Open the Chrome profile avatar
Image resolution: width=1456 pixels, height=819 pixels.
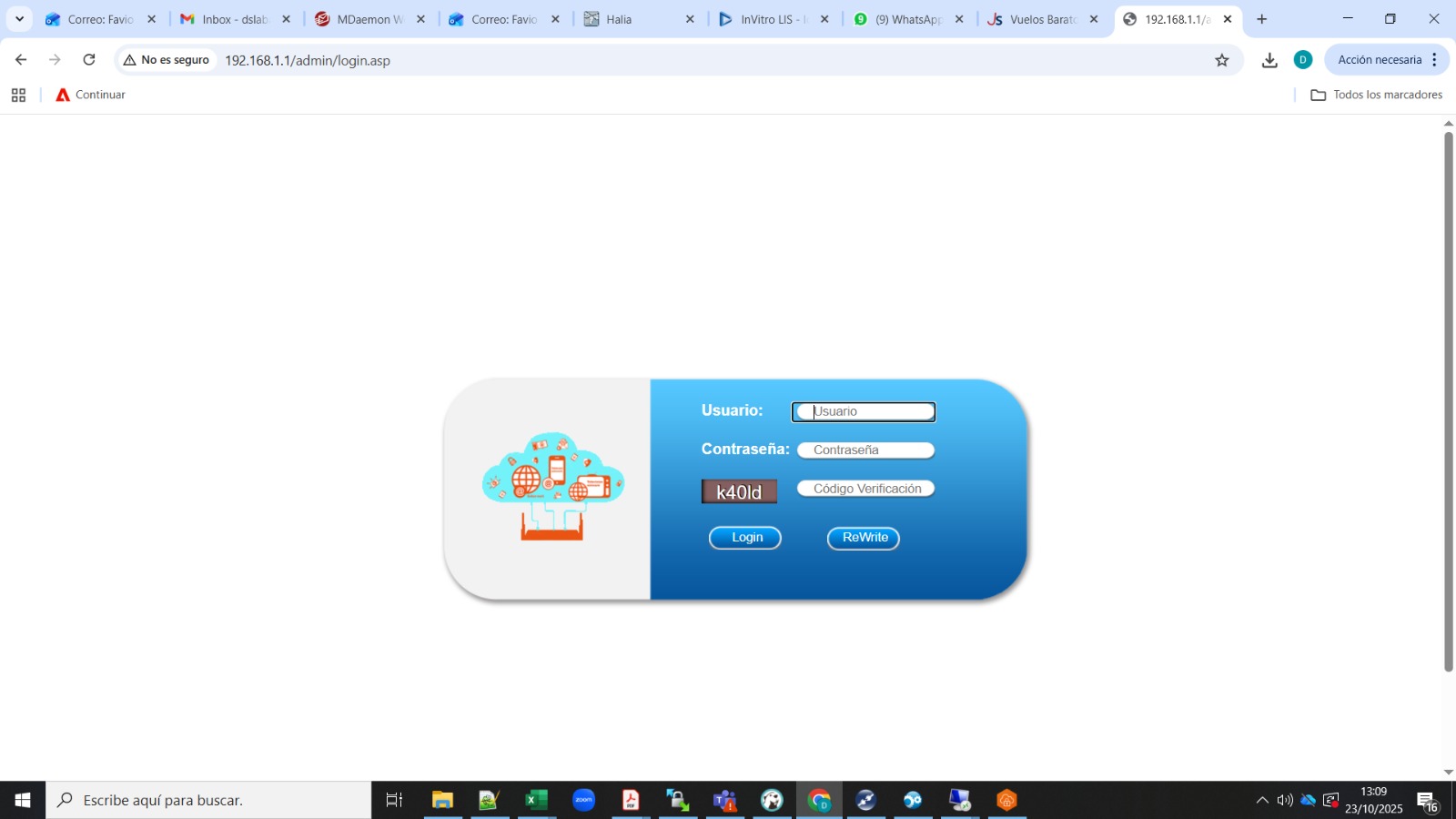pyautogui.click(x=1302, y=60)
